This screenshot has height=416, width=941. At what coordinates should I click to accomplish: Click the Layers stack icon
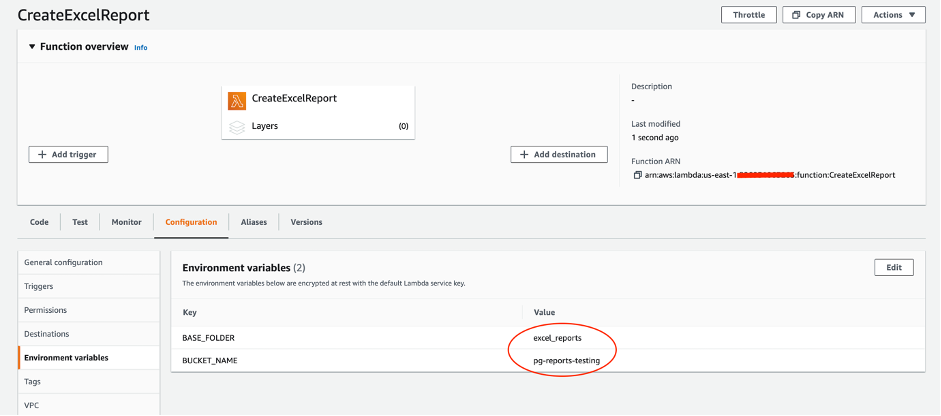coord(237,127)
